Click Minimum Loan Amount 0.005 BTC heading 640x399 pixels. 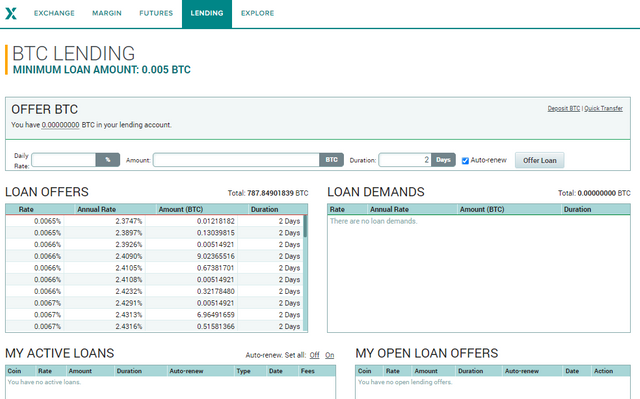pyautogui.click(x=102, y=70)
